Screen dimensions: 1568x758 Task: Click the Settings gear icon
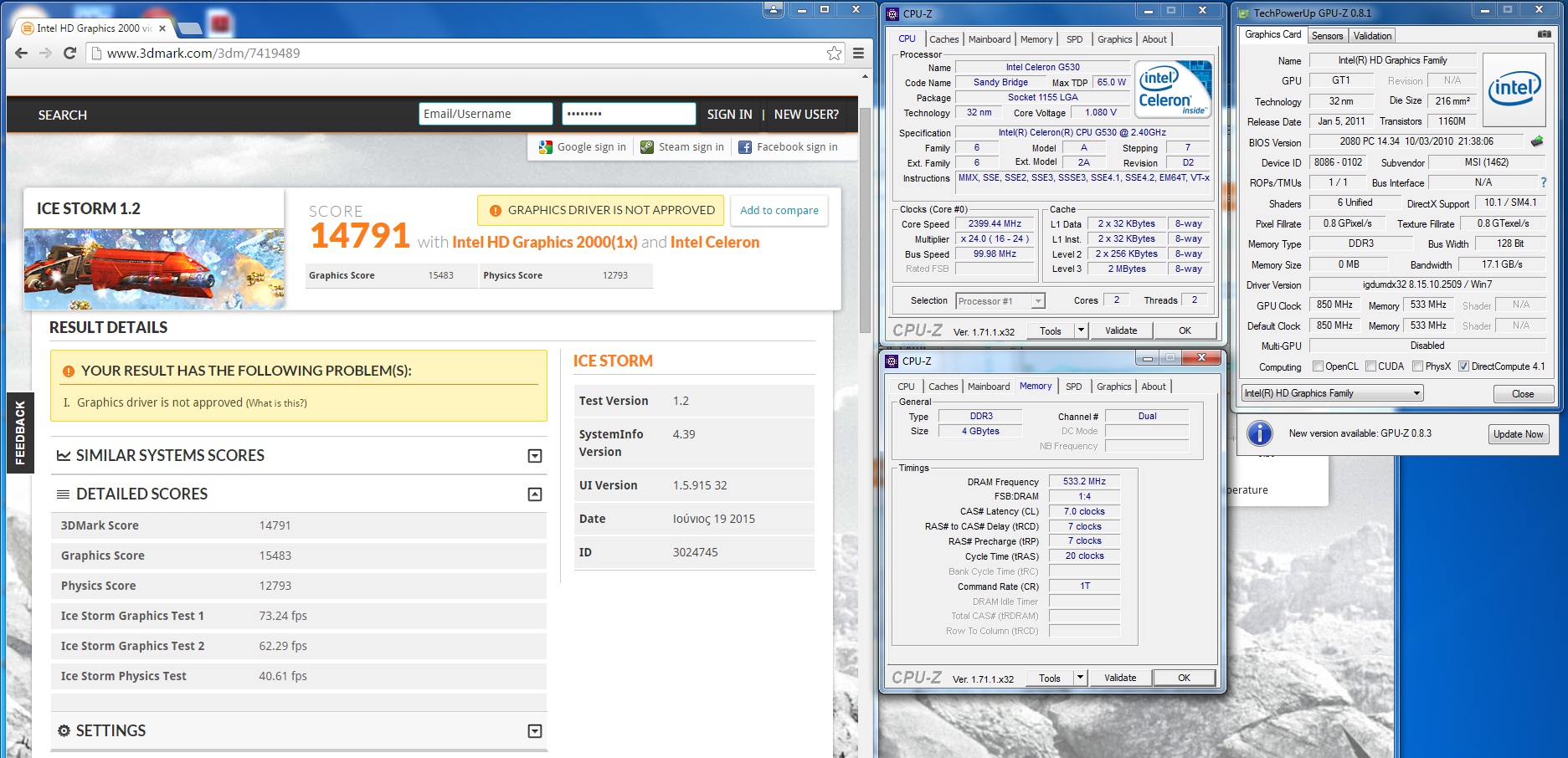pyautogui.click(x=64, y=730)
